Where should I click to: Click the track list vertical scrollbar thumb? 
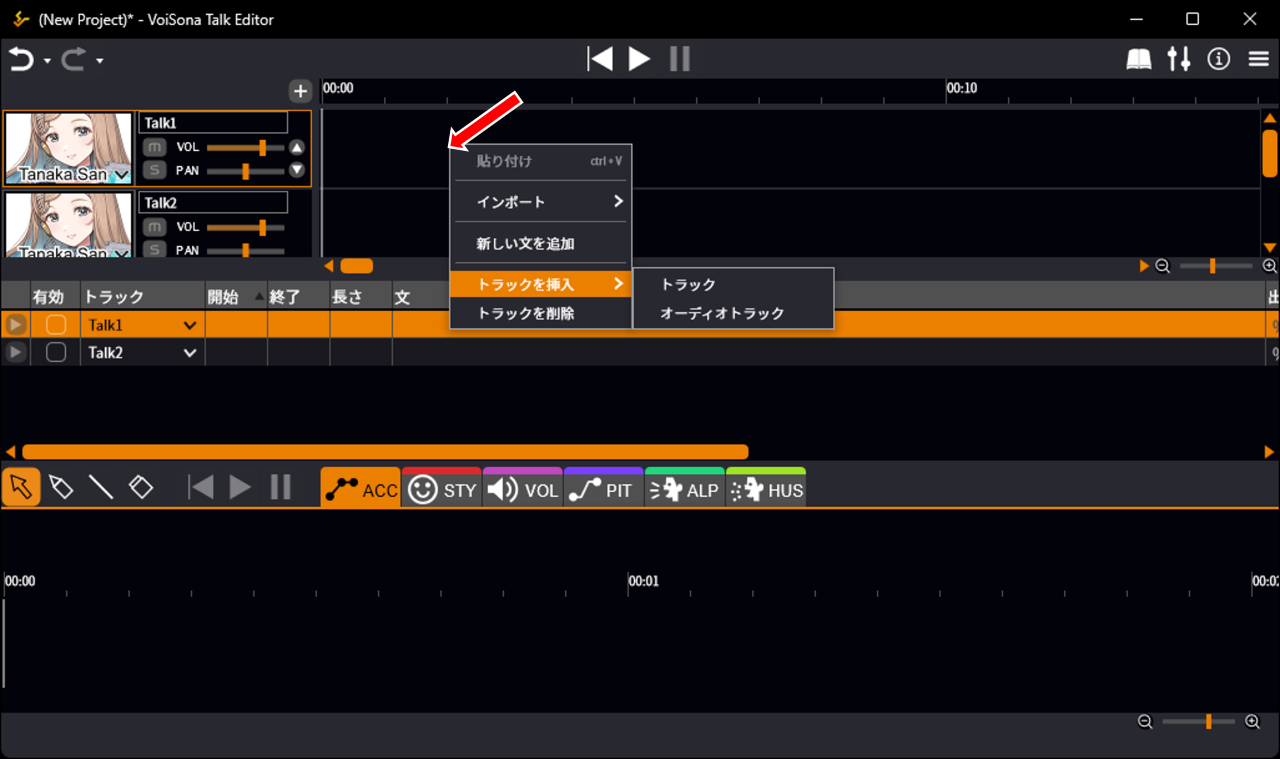pos(1270,153)
